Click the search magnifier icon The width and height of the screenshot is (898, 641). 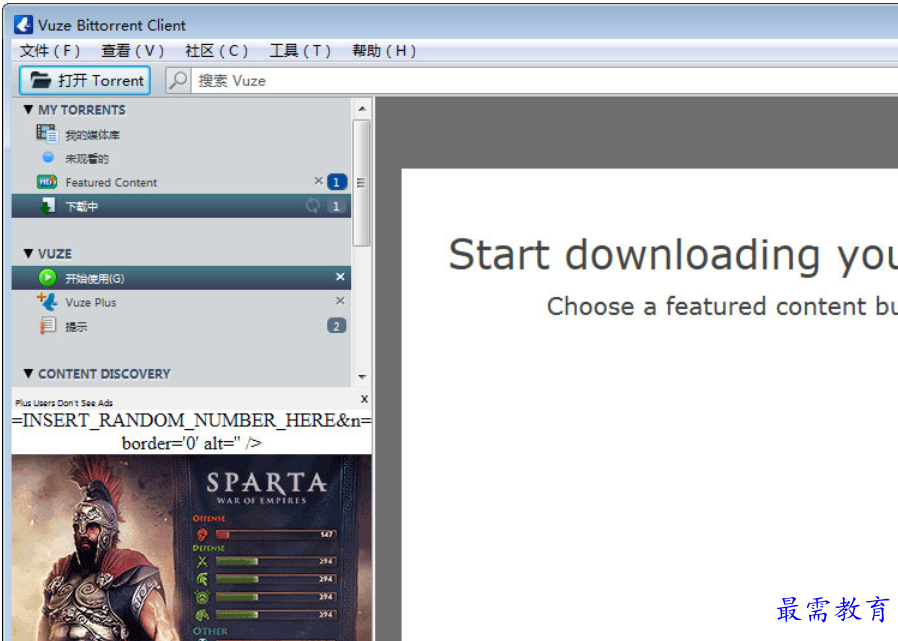(x=178, y=80)
